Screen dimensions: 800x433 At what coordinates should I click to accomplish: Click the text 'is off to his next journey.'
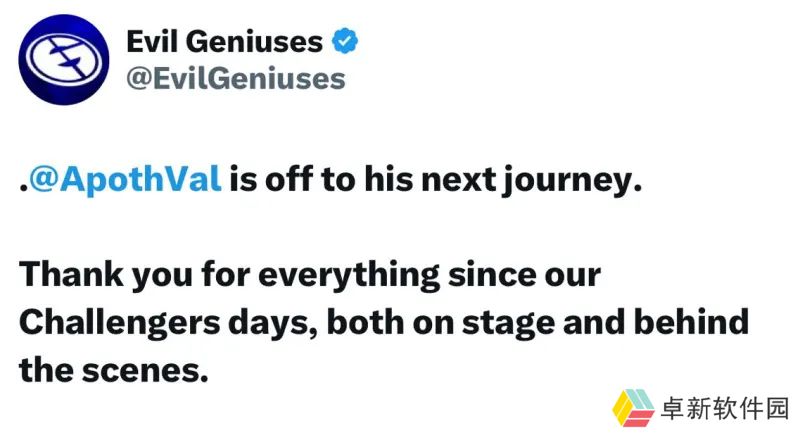[x=435, y=180]
